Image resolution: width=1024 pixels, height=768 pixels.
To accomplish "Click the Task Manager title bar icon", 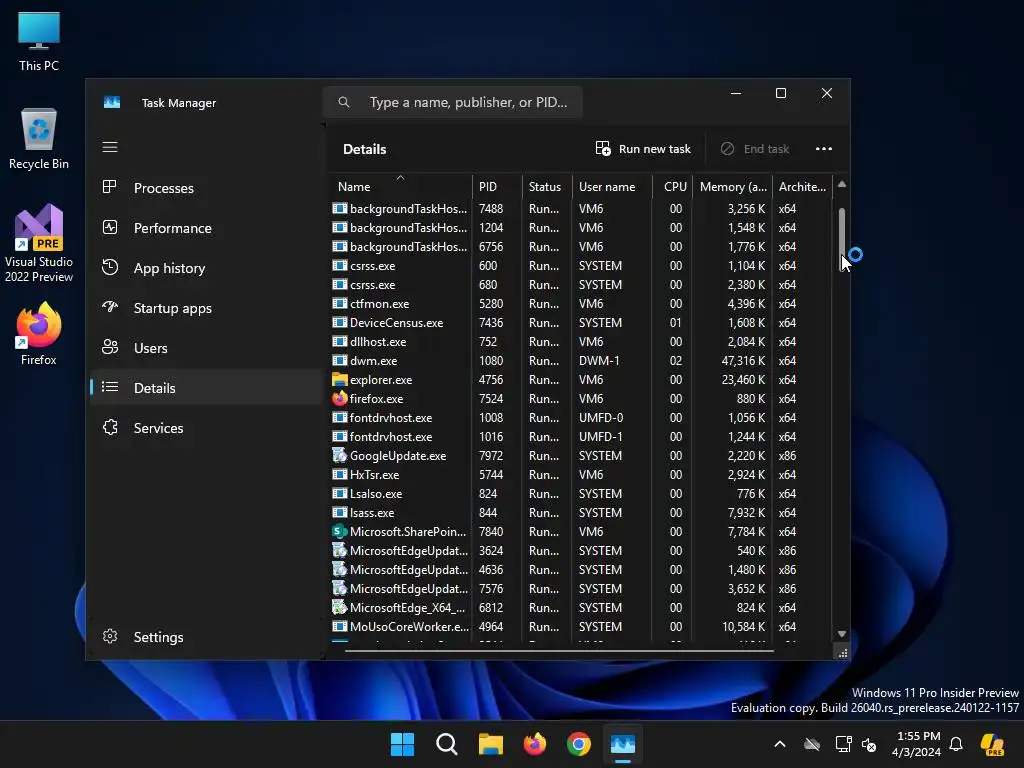I will pyautogui.click(x=112, y=103).
